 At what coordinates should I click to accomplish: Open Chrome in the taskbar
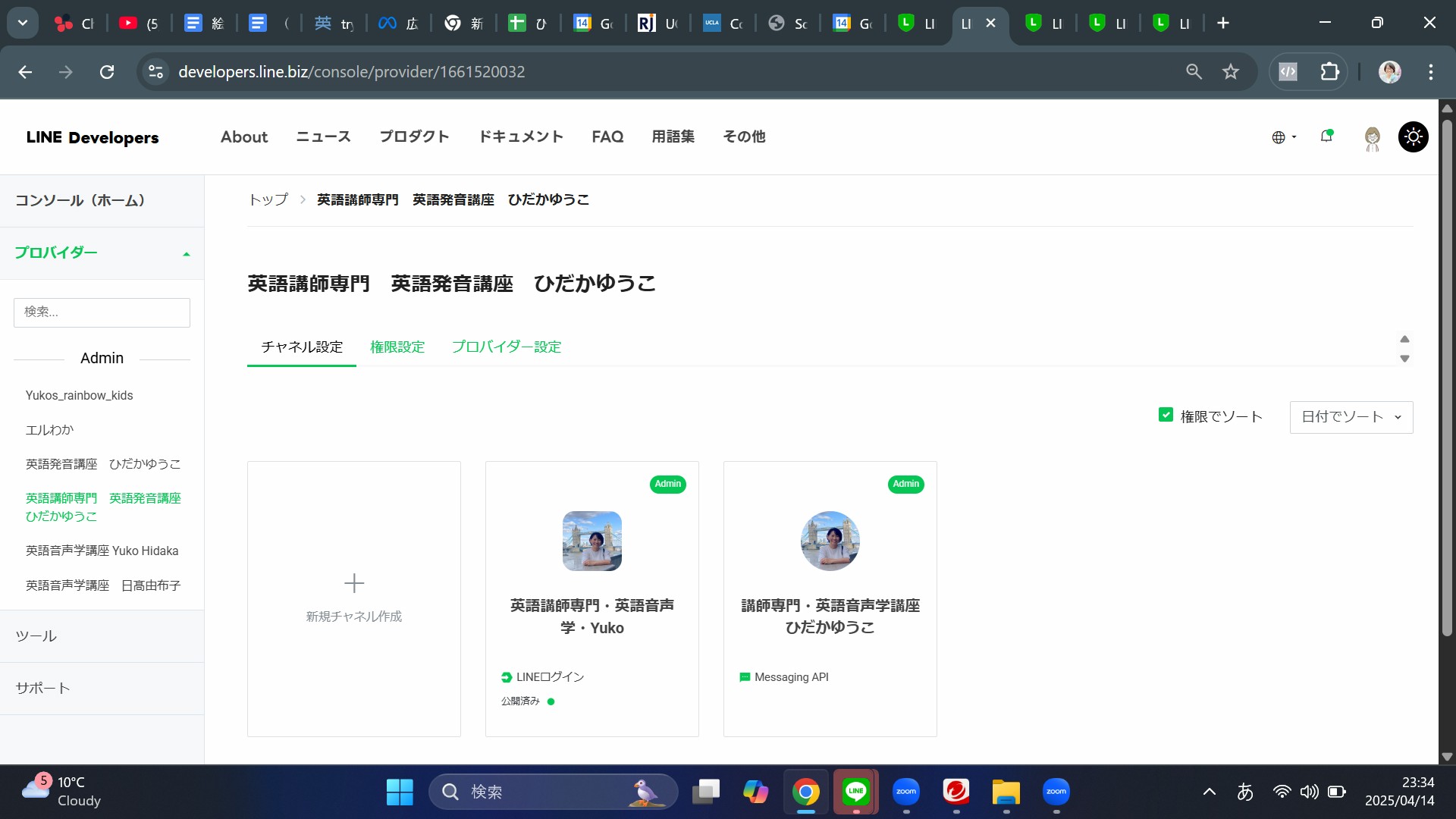coord(806,792)
